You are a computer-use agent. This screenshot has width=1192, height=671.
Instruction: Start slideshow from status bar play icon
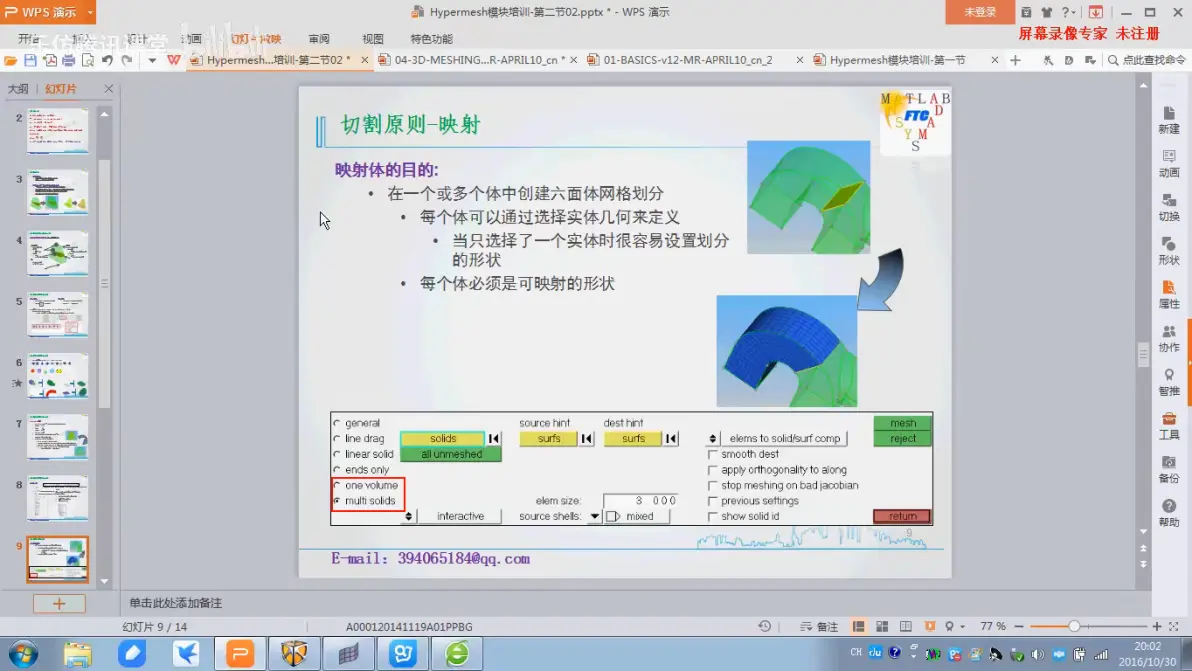[929, 627]
